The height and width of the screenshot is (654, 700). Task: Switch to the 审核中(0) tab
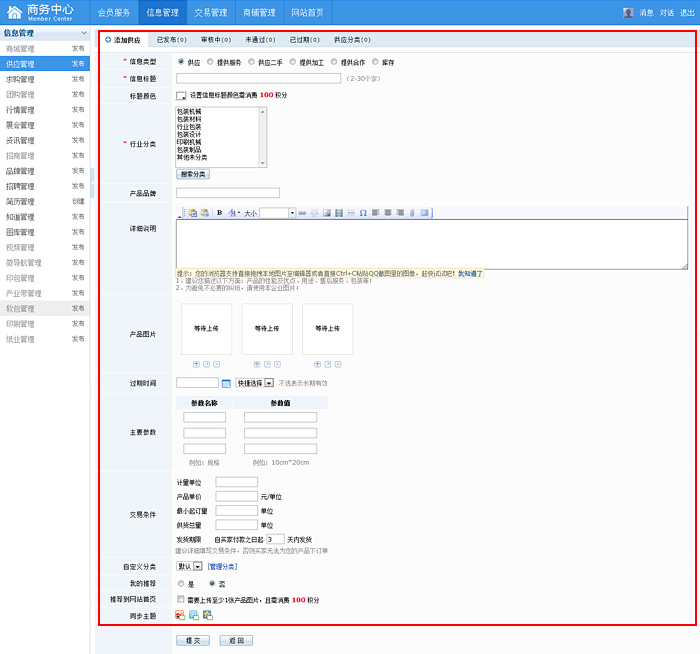coord(217,40)
